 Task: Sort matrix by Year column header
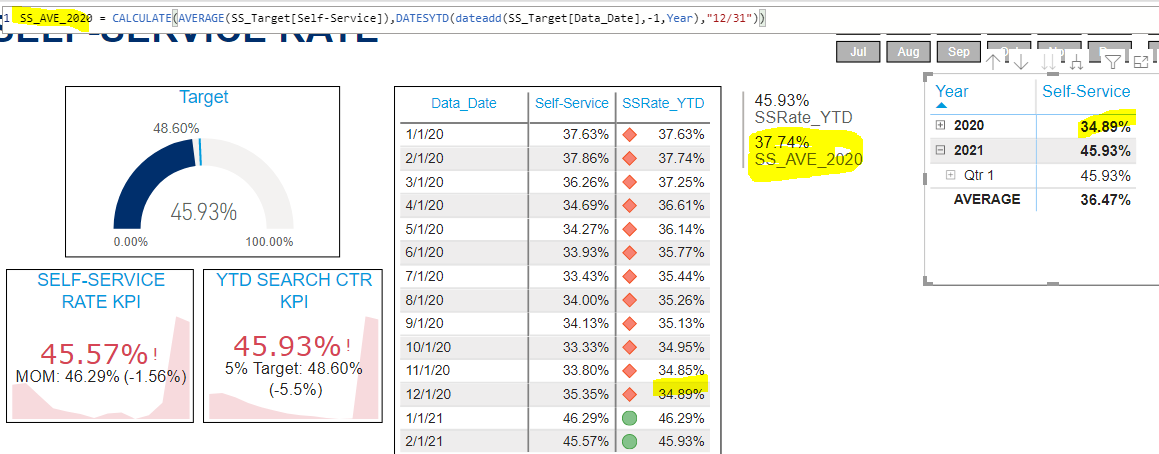tap(952, 91)
